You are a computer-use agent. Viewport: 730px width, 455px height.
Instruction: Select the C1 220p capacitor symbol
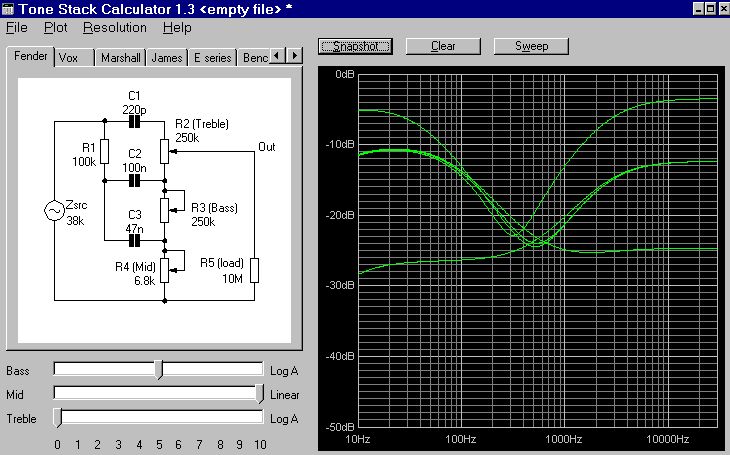coord(135,120)
